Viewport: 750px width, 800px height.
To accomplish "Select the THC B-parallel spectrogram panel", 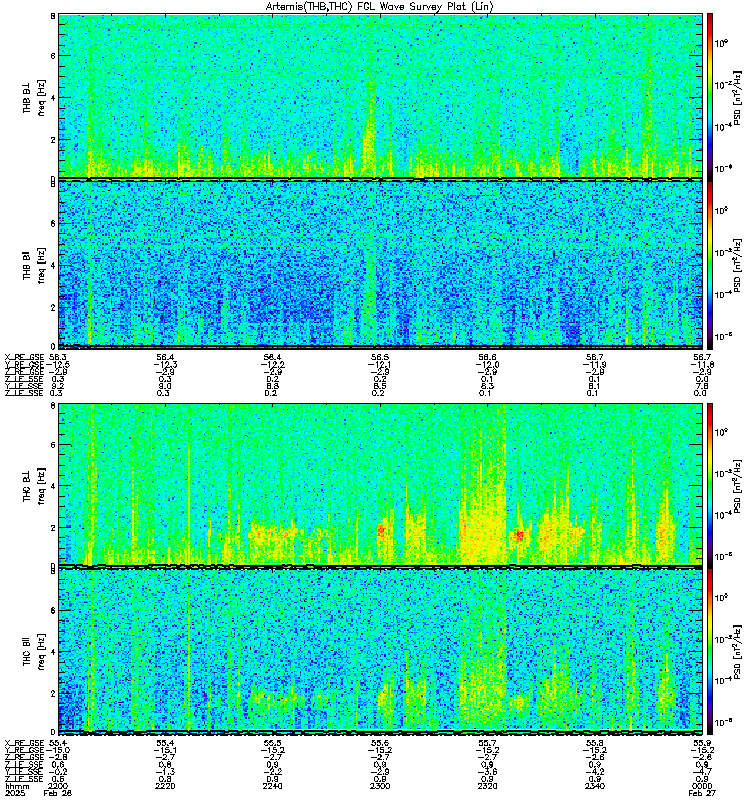I will [x=380, y=650].
